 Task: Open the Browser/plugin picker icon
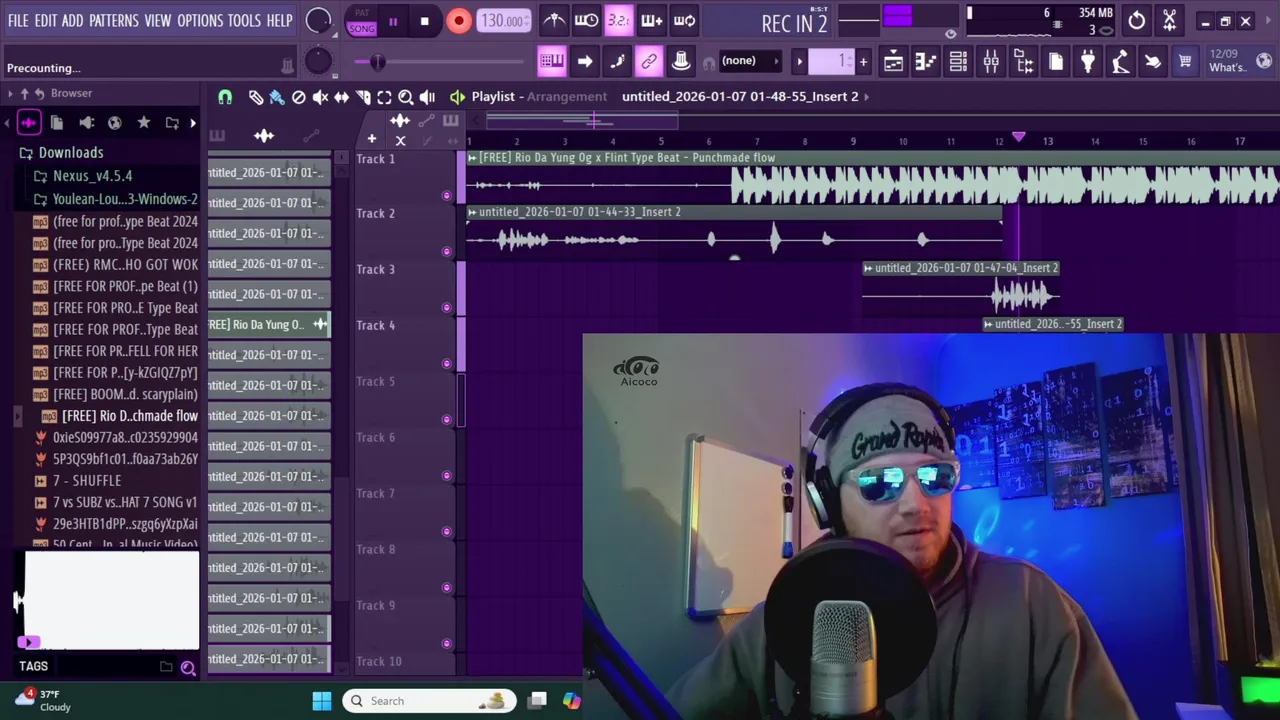coord(1023,62)
